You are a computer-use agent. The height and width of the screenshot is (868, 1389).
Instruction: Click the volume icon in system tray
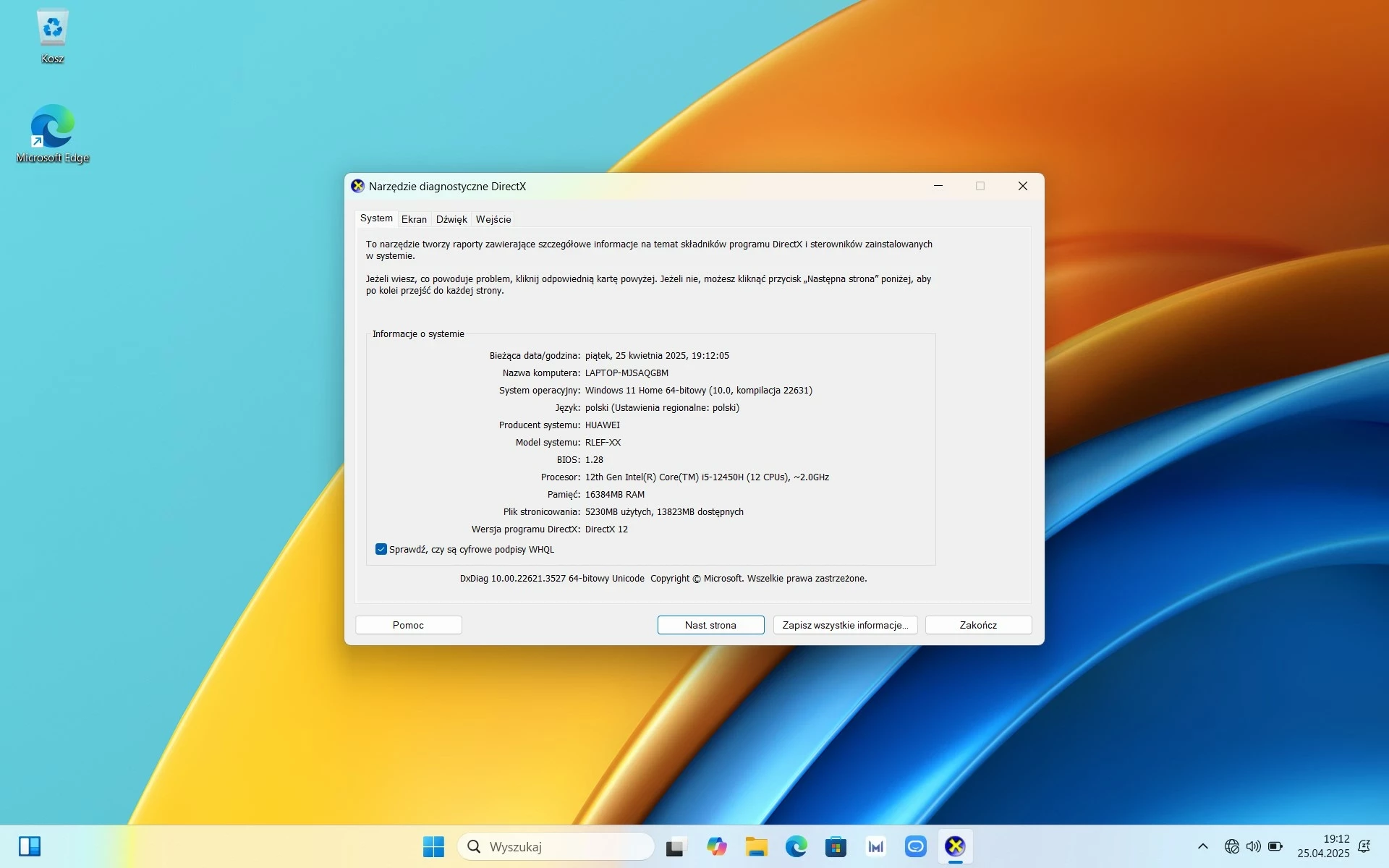click(1253, 846)
